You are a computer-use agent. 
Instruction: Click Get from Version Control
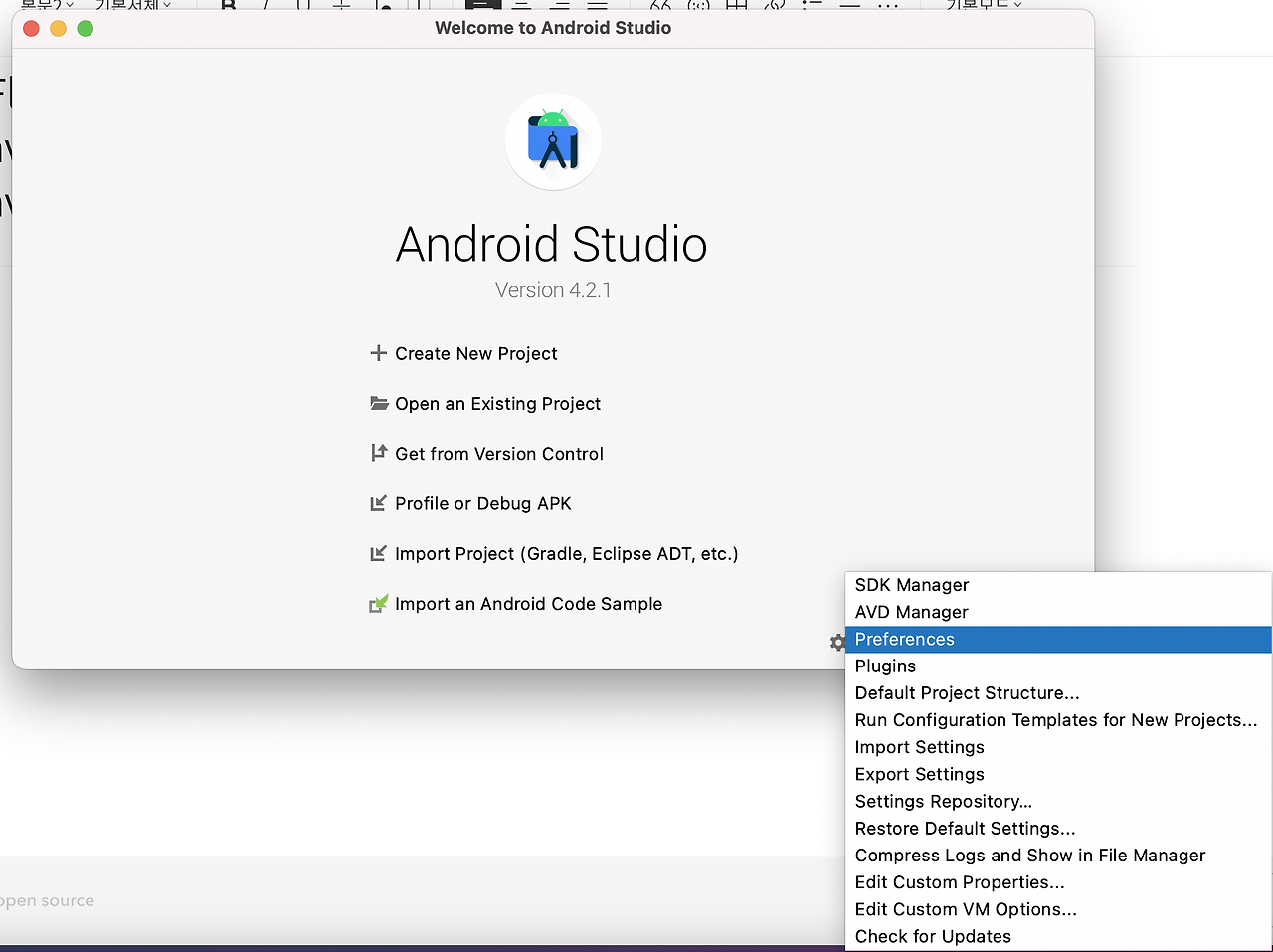pyautogui.click(x=498, y=454)
